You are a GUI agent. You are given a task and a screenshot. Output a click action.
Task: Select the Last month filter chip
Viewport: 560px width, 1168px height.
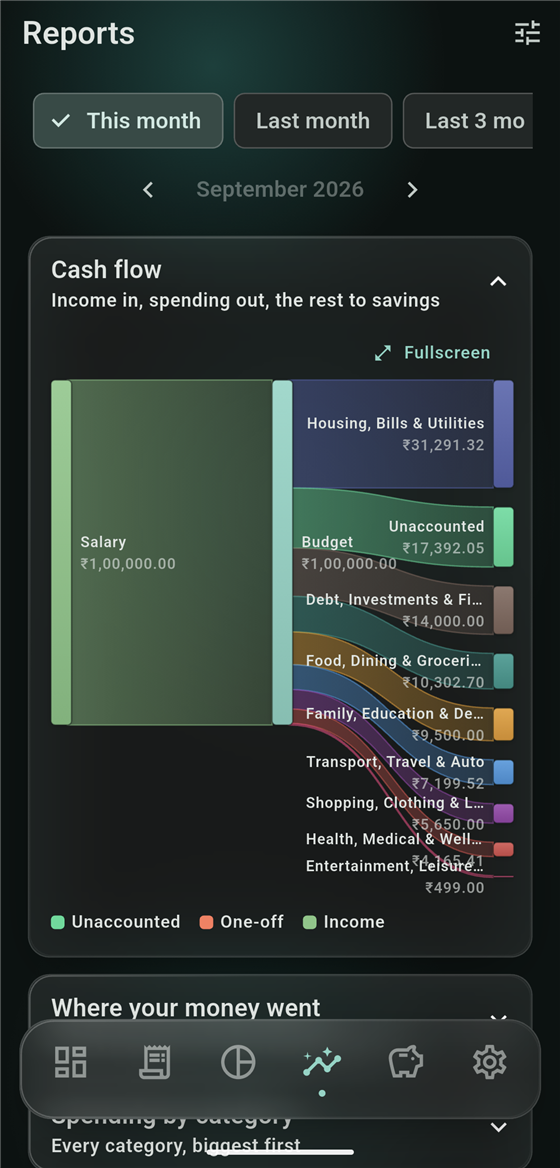pos(313,121)
